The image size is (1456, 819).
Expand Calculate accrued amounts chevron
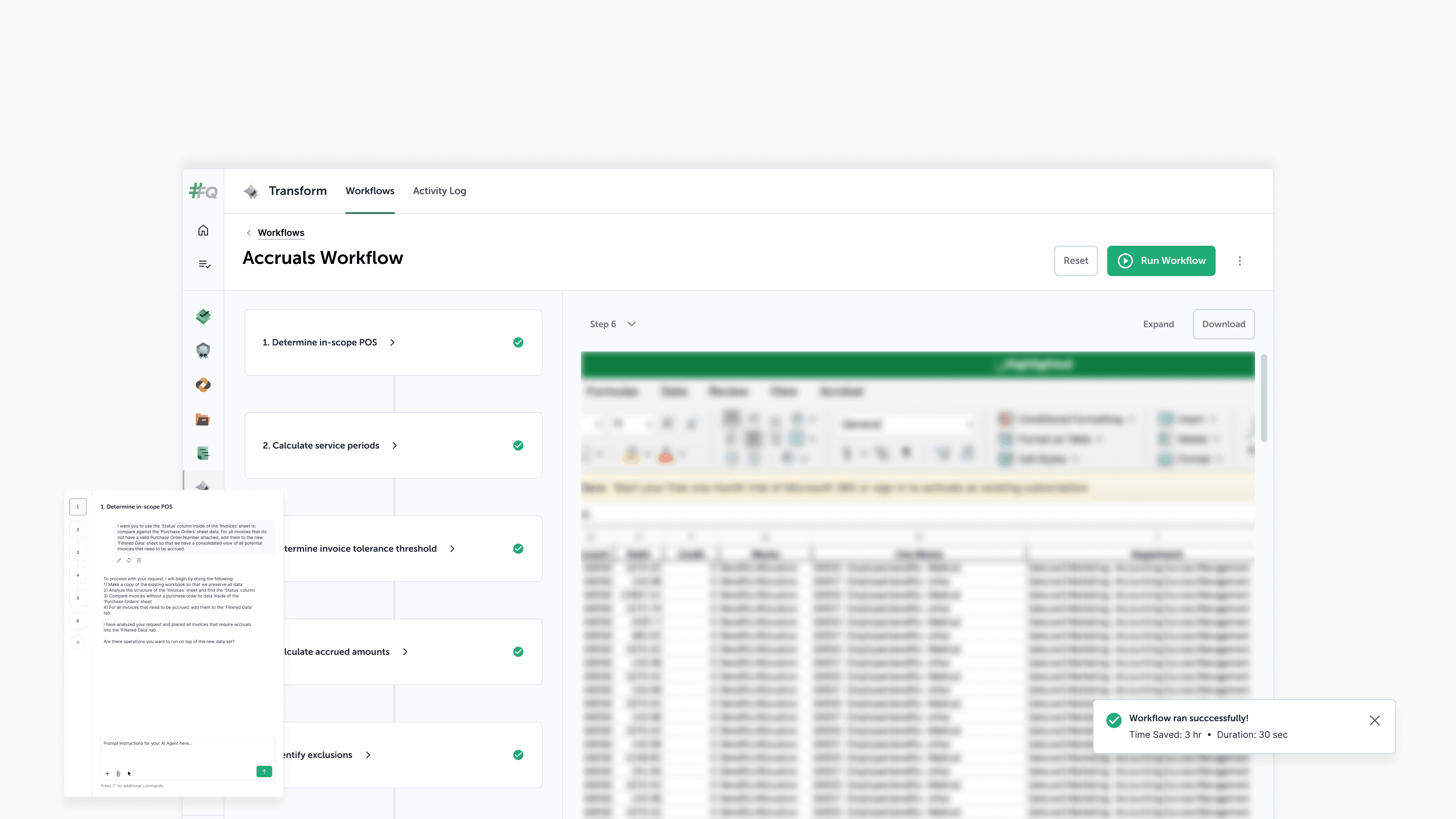click(405, 652)
